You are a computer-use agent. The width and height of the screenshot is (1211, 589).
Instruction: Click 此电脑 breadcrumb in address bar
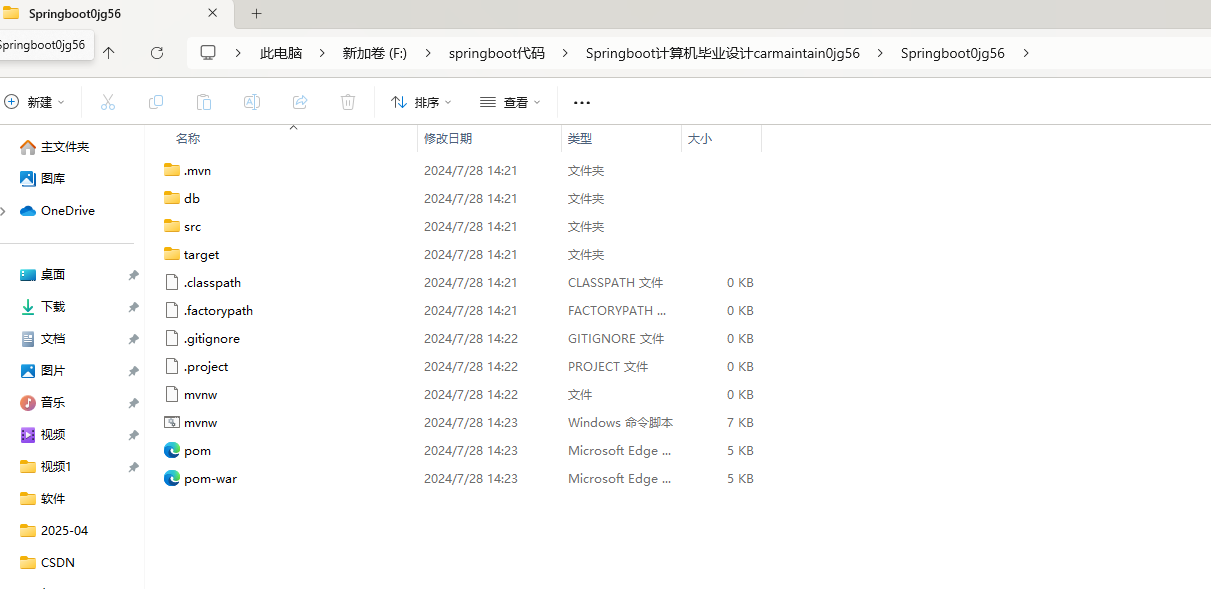point(281,53)
